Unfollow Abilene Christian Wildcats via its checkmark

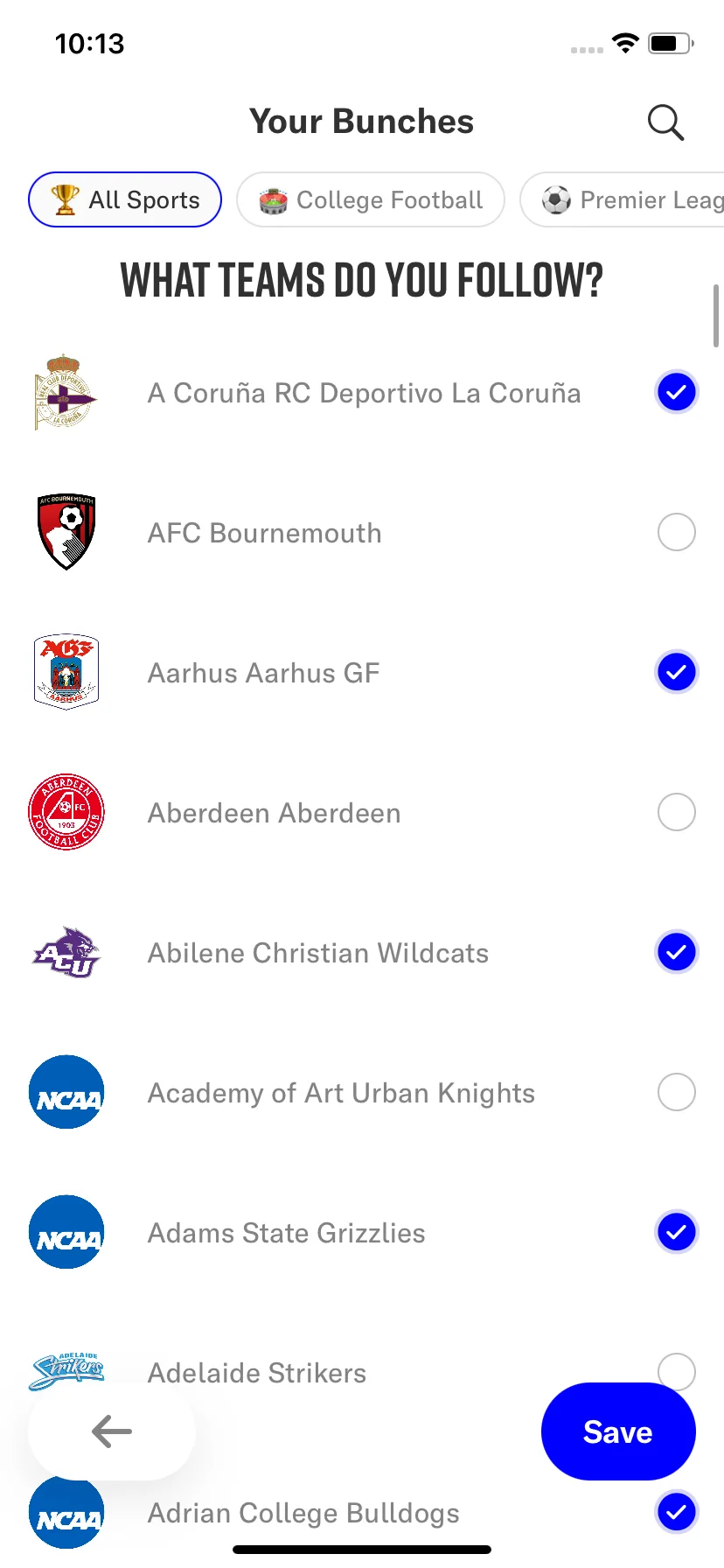[x=677, y=952]
